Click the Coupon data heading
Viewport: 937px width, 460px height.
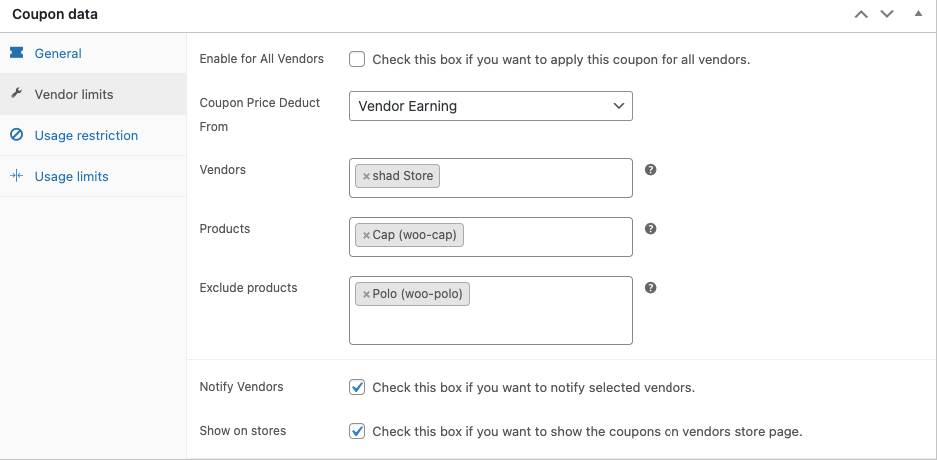(55, 14)
